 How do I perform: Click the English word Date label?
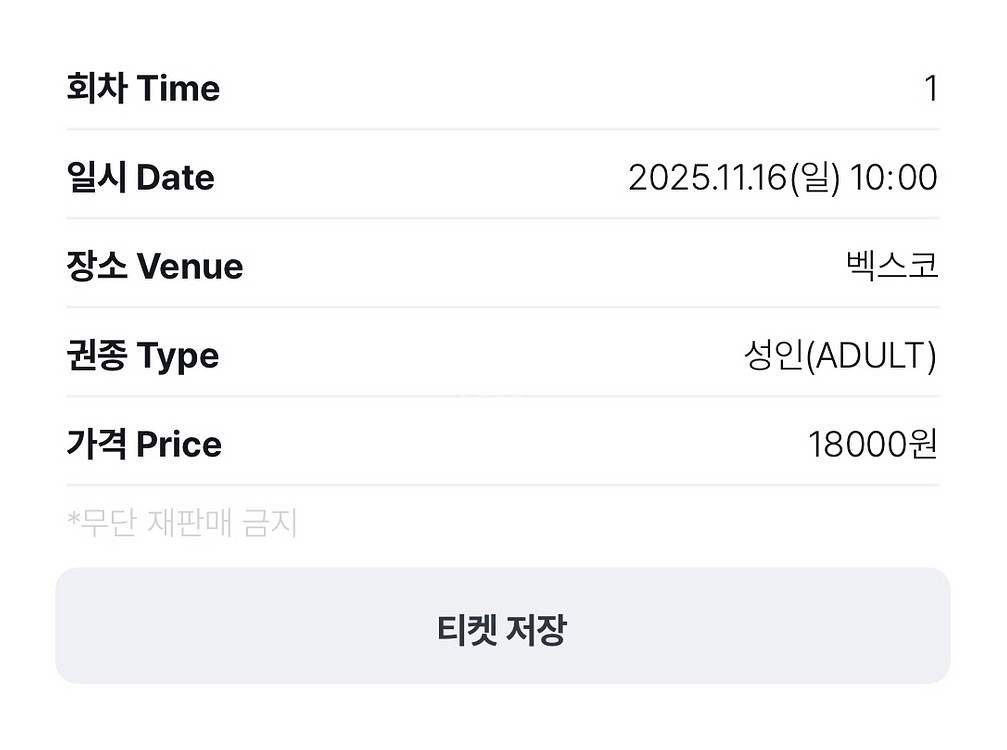tap(175, 178)
